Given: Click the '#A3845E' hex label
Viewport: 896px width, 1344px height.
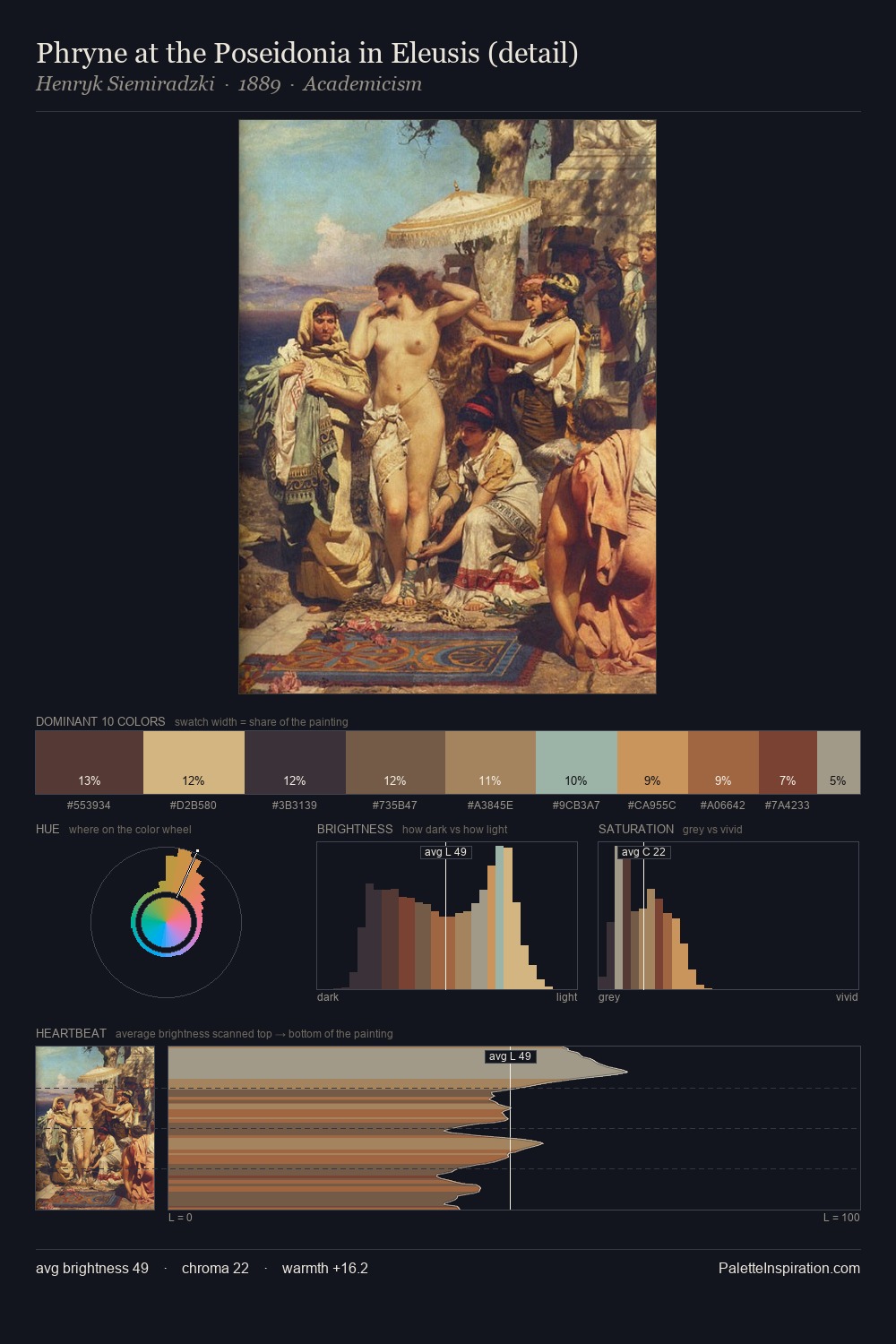Looking at the screenshot, I should click(x=490, y=806).
